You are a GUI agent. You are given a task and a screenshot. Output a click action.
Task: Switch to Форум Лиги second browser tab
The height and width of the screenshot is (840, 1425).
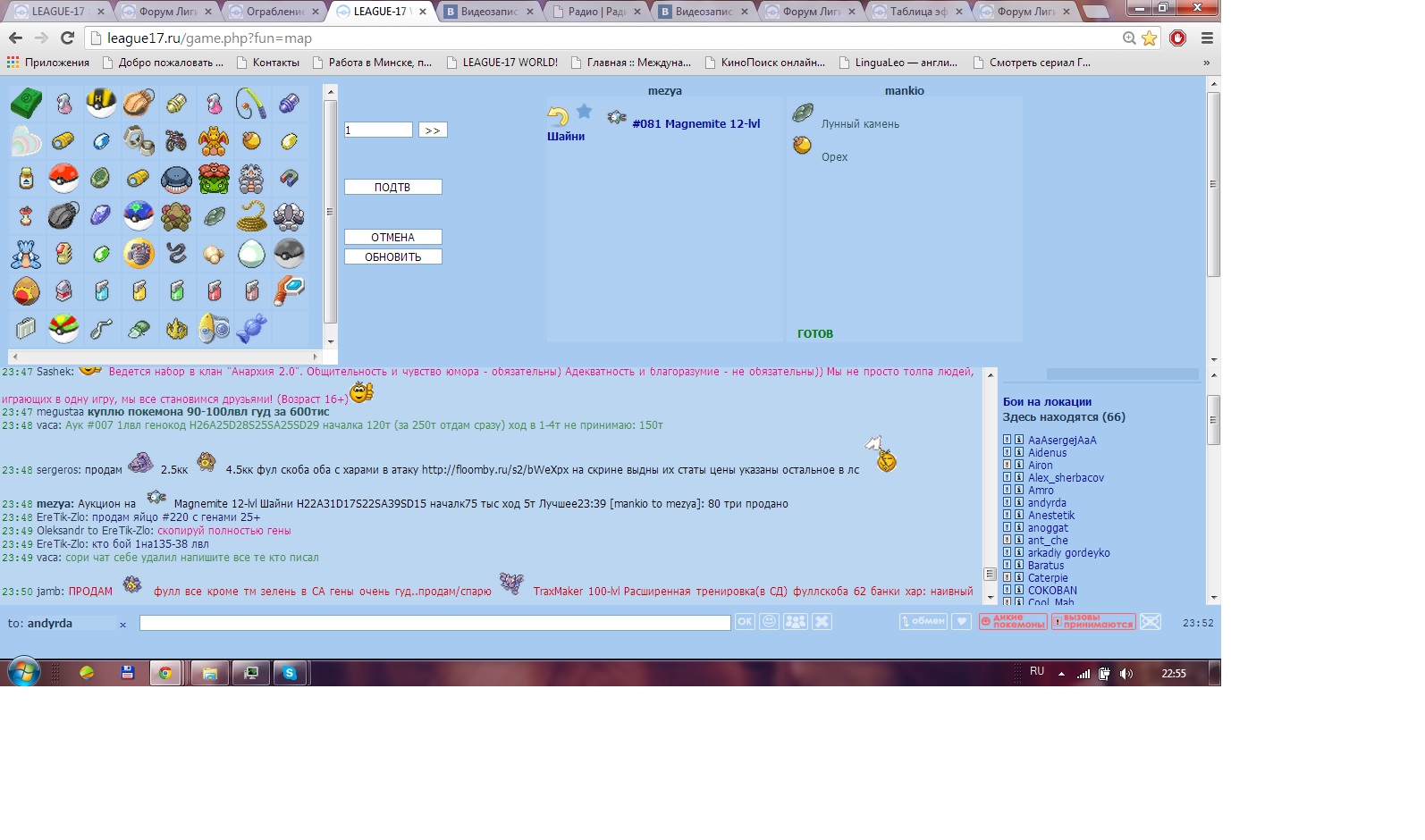pyautogui.click(x=168, y=12)
